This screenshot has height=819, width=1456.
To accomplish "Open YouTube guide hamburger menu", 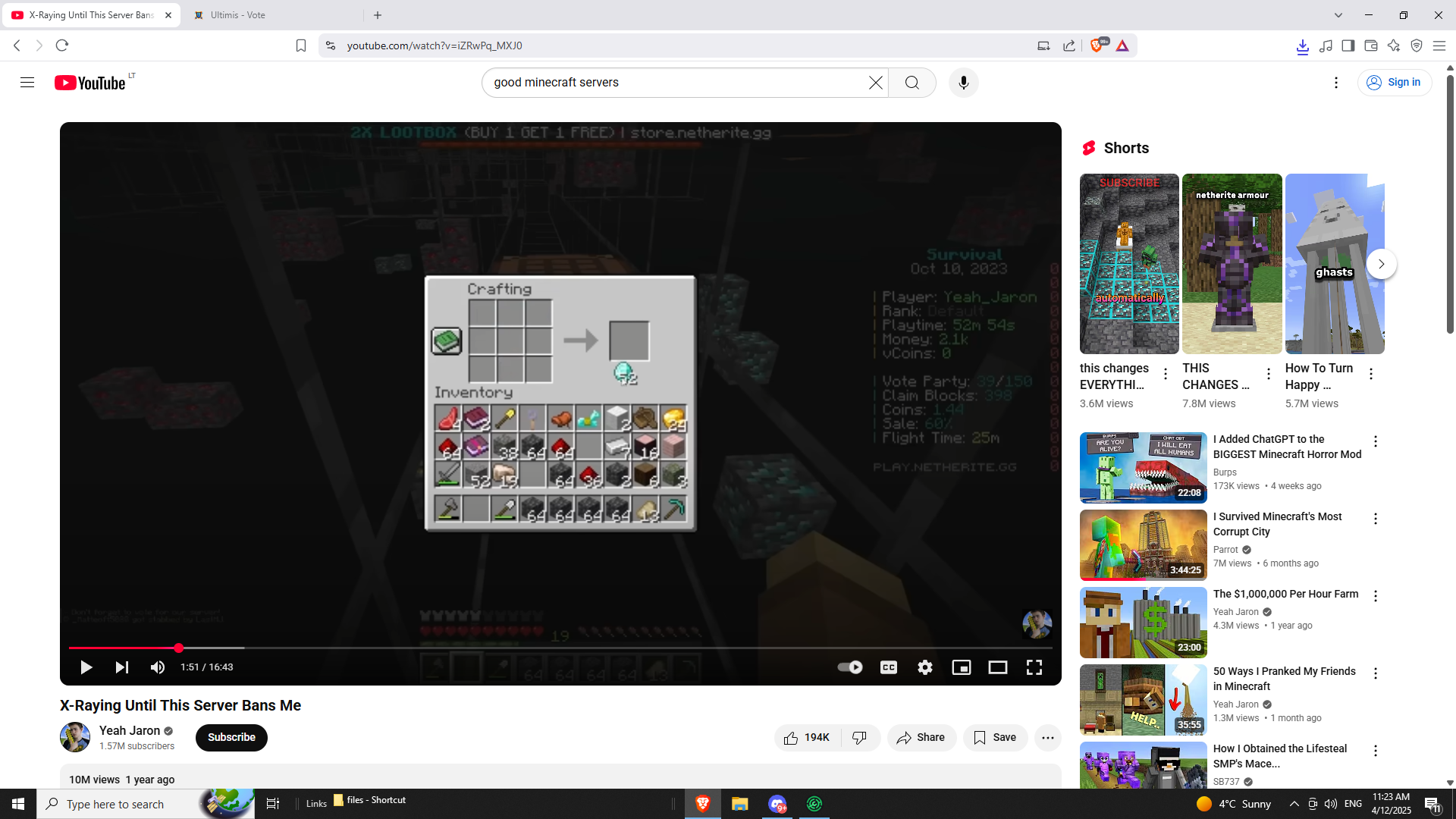I will (x=27, y=83).
